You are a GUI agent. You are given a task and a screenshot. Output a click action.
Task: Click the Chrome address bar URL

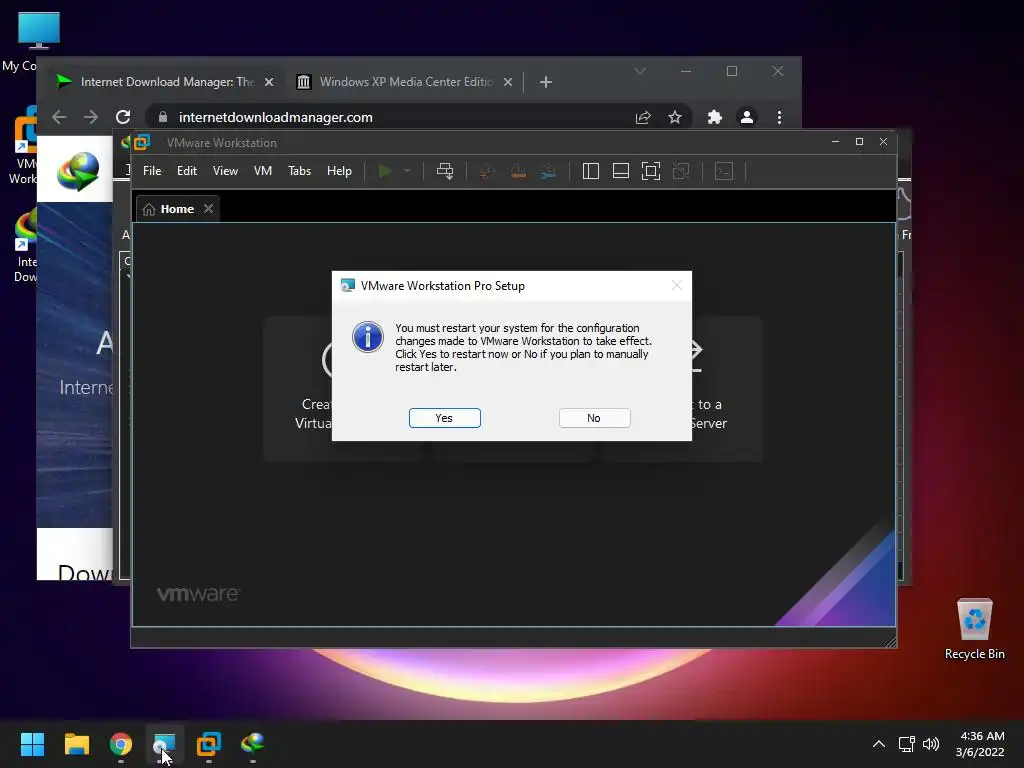point(276,118)
